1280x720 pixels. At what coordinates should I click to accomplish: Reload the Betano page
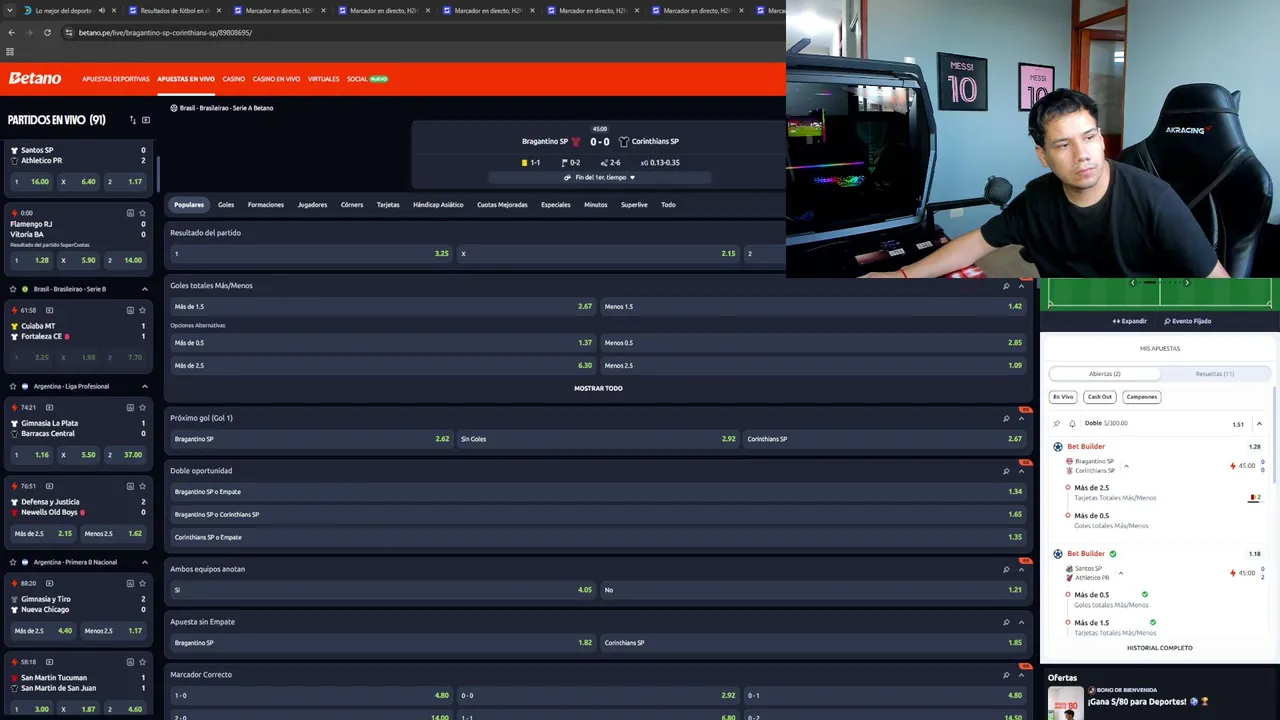47,32
